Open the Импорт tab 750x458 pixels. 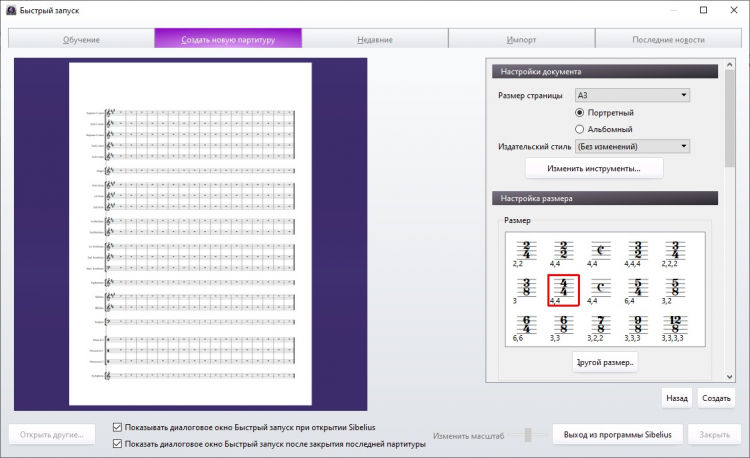(x=521, y=39)
